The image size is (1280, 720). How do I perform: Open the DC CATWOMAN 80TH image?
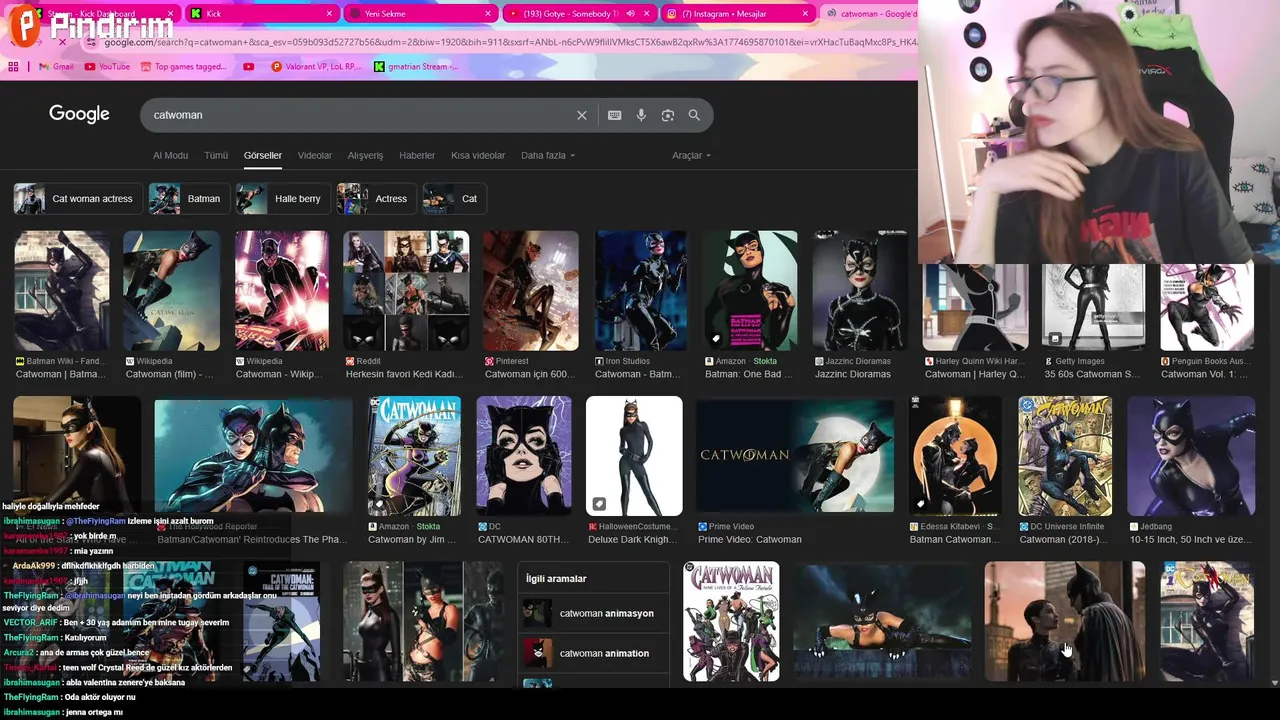(524, 456)
